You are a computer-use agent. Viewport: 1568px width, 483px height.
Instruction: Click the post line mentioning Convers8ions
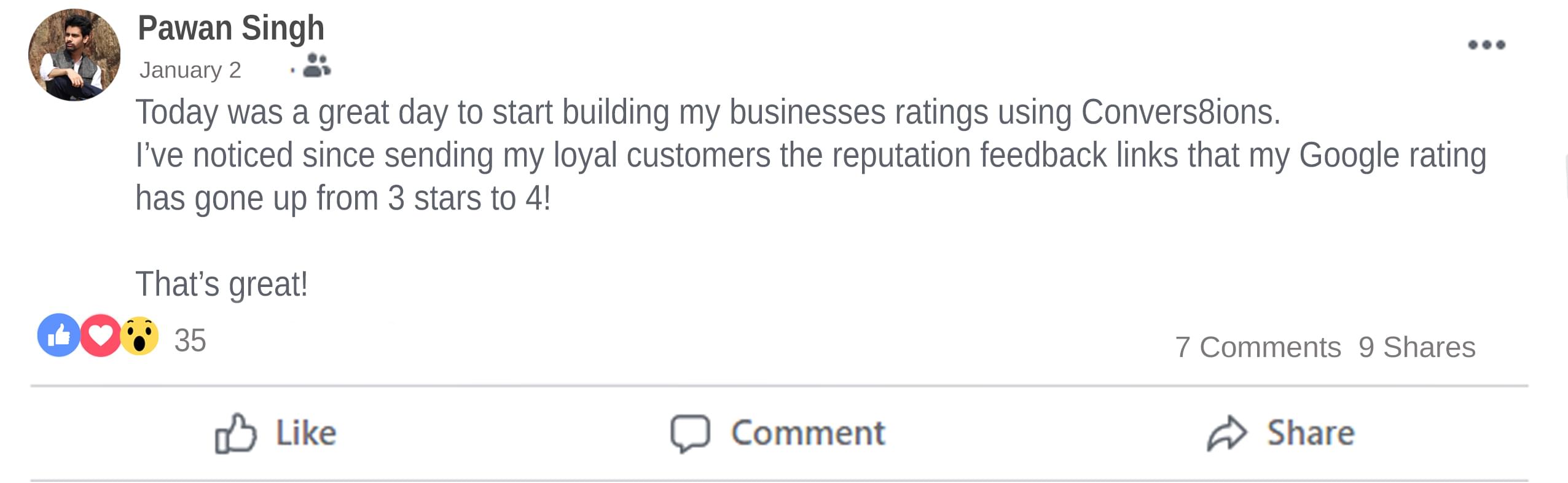708,112
